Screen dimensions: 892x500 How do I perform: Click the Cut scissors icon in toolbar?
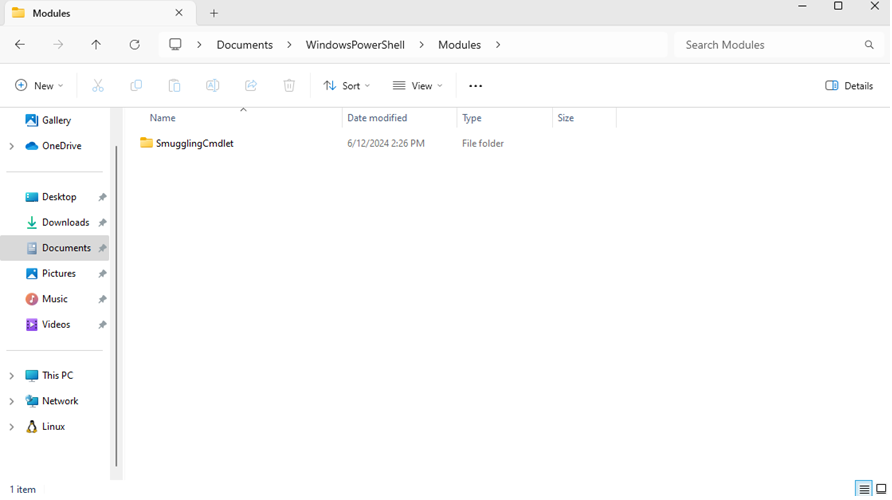(98, 86)
